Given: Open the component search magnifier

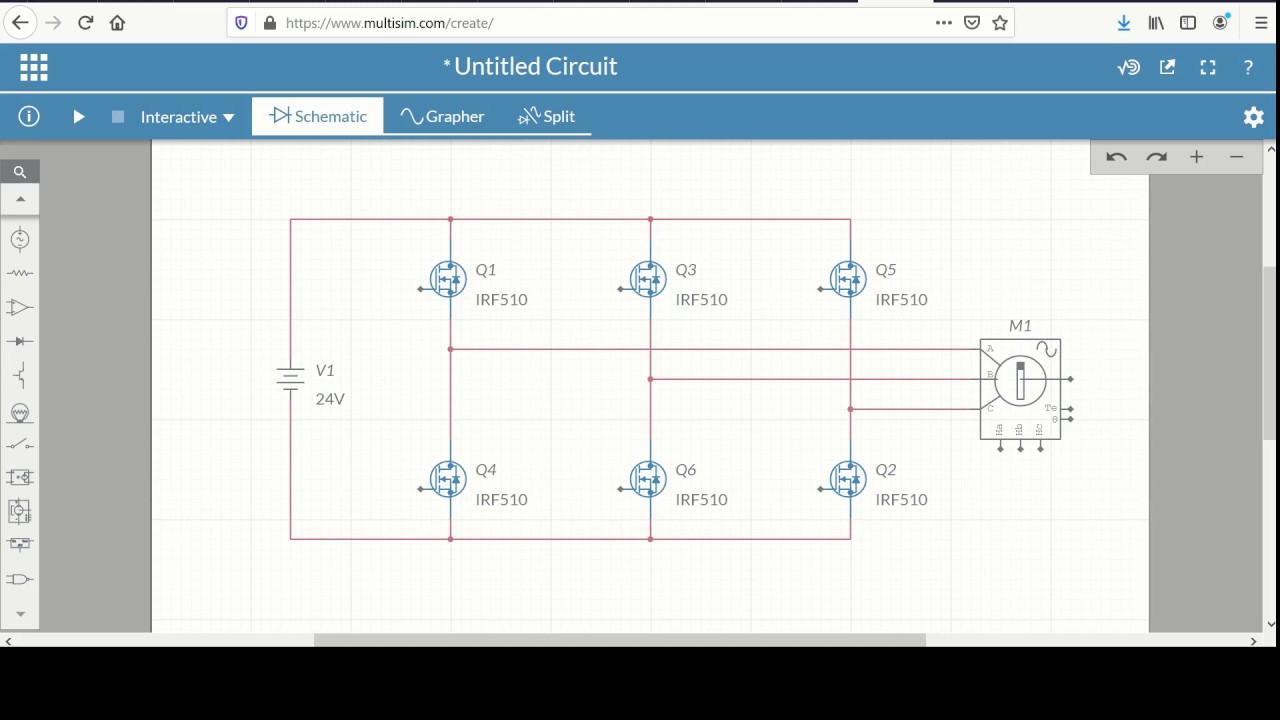Looking at the screenshot, I should (x=20, y=172).
